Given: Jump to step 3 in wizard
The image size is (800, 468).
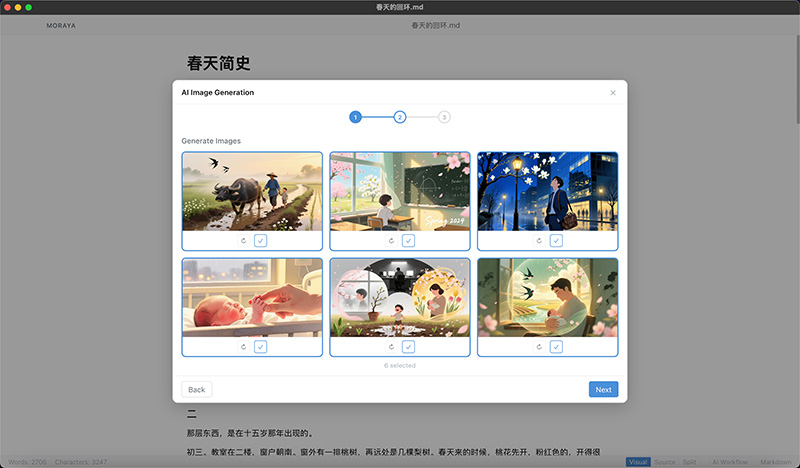Looking at the screenshot, I should [444, 117].
